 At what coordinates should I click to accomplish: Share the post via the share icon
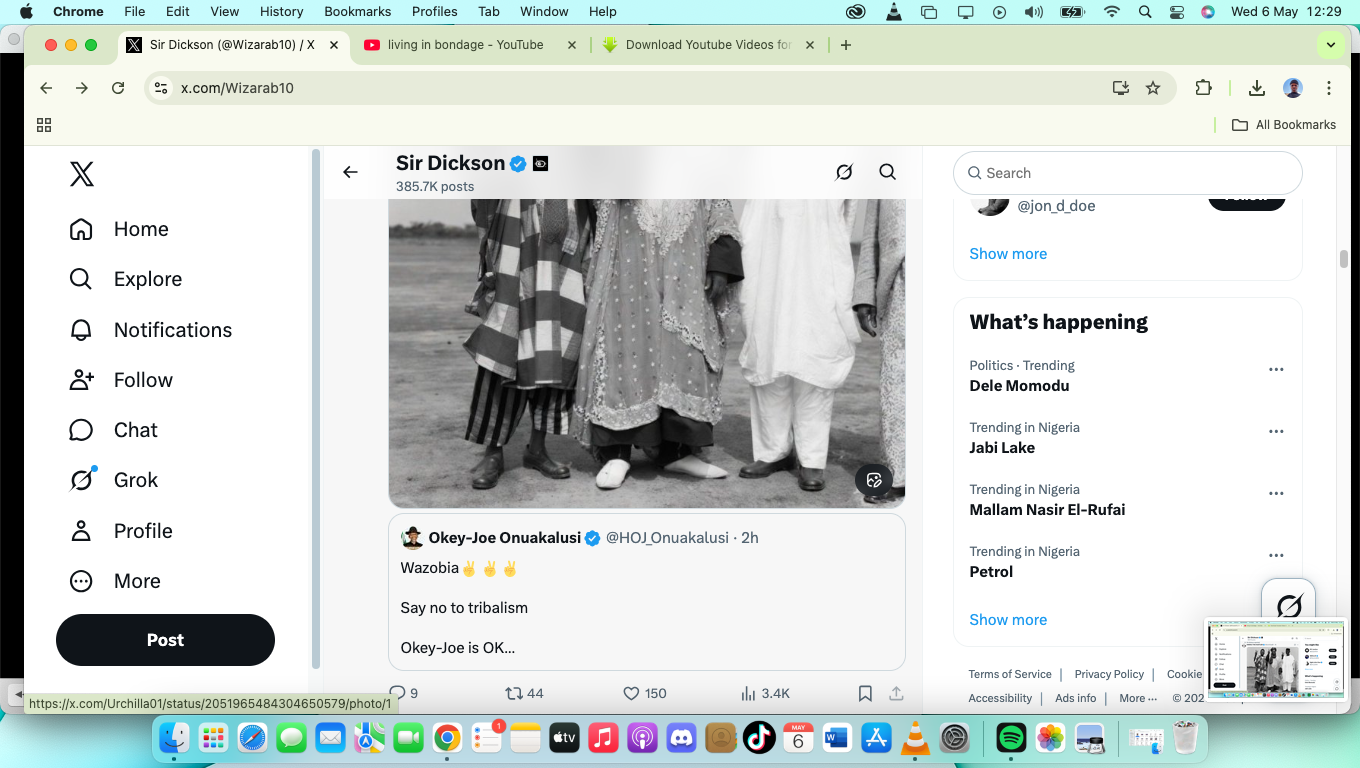(896, 693)
